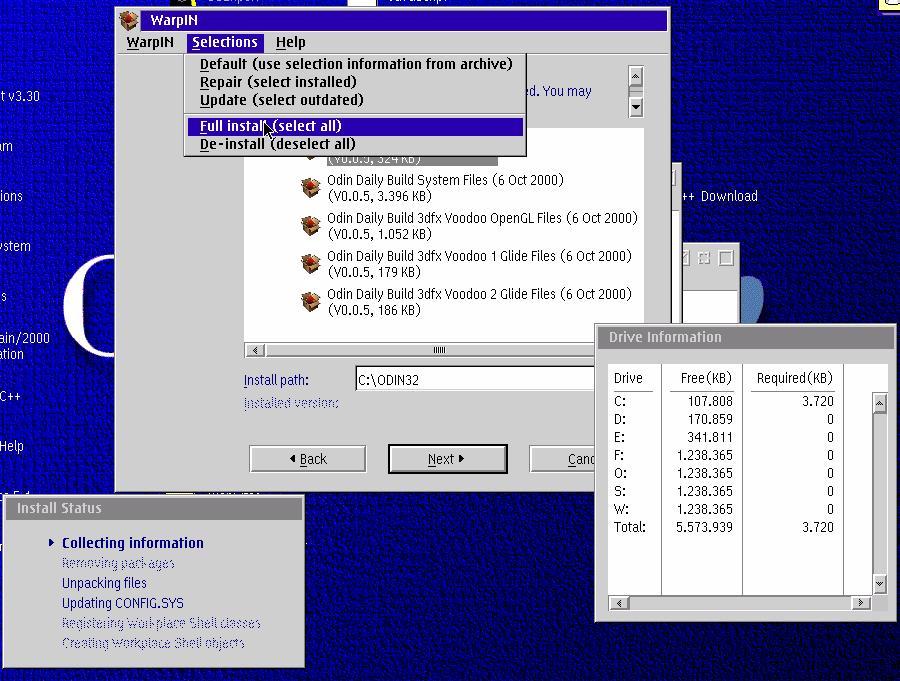Viewport: 900px width, 681px height.
Task: Click the 'Installed version:' label
Action: (x=291, y=404)
